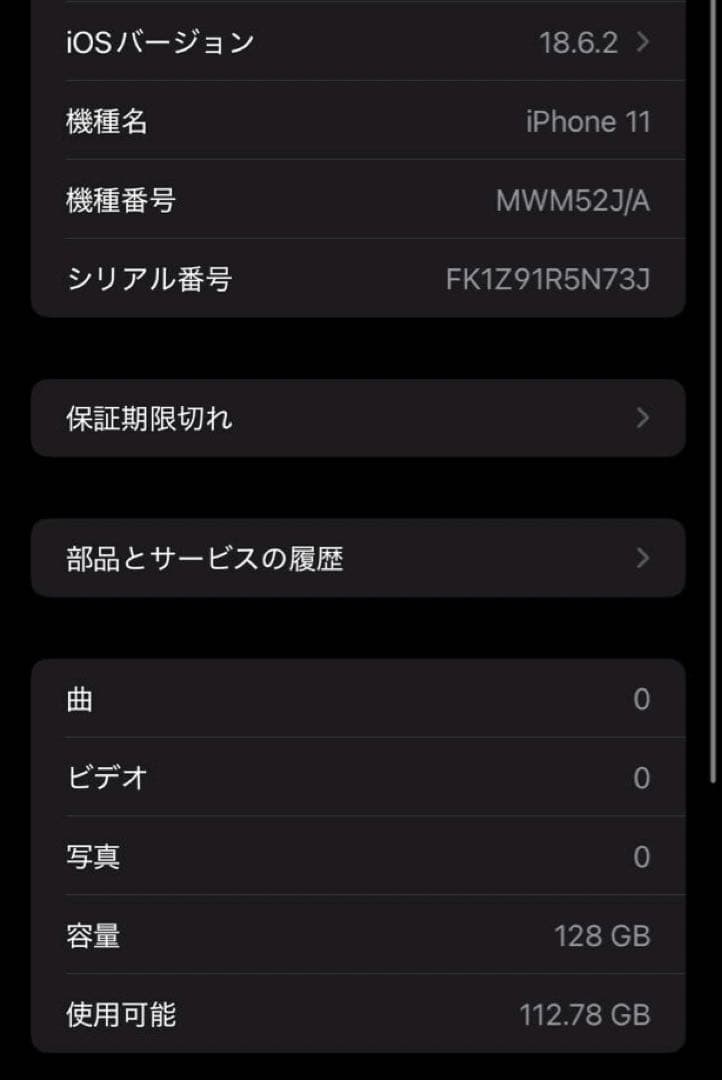Select the 112.78 GB available value
The image size is (722, 1080).
[585, 1015]
